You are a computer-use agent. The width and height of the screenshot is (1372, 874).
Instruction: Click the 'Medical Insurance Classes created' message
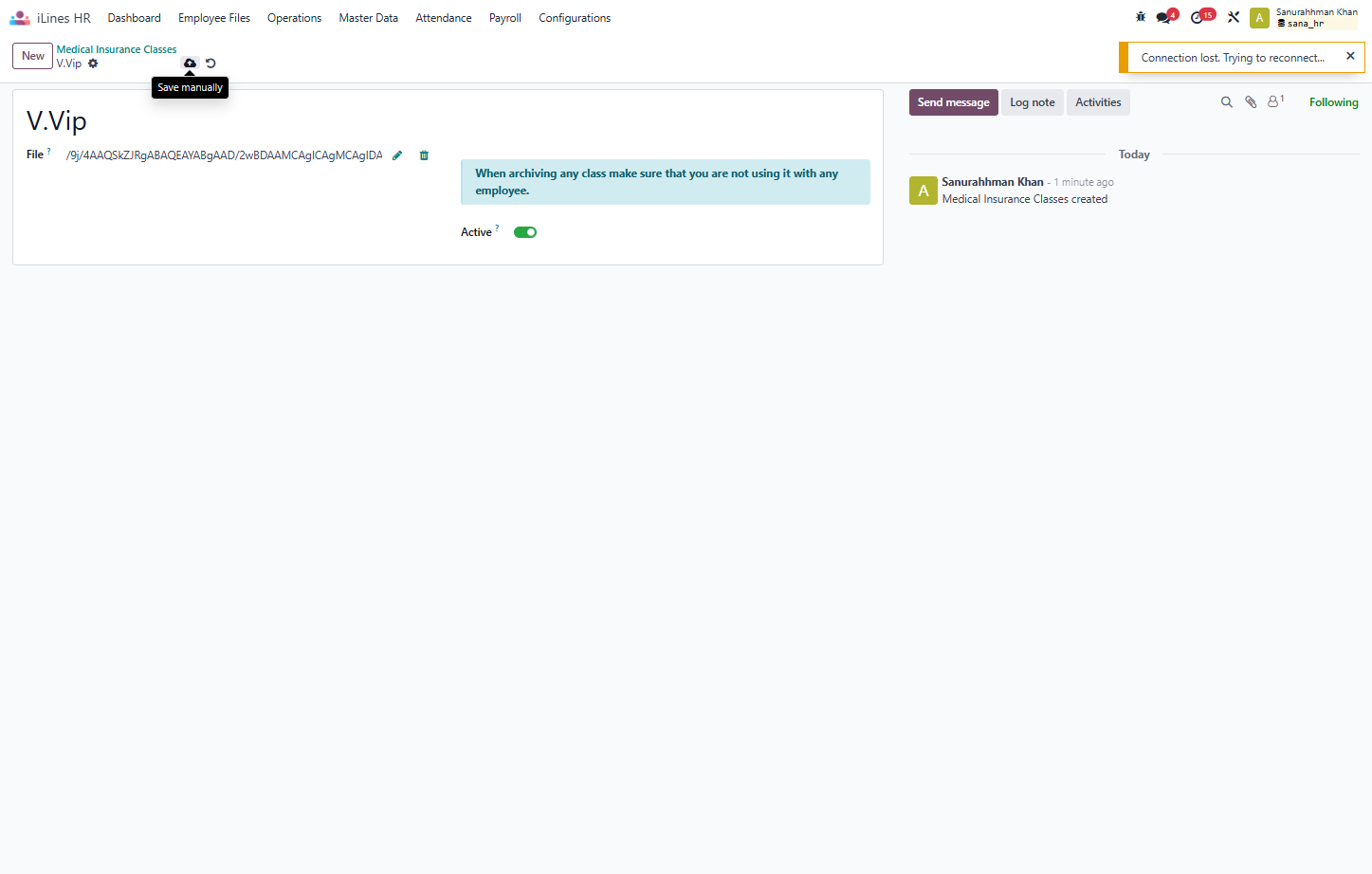coord(1025,199)
